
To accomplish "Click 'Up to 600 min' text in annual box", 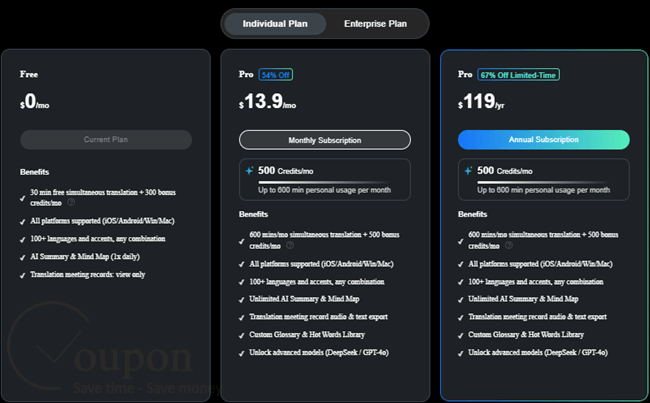I will coord(543,190).
